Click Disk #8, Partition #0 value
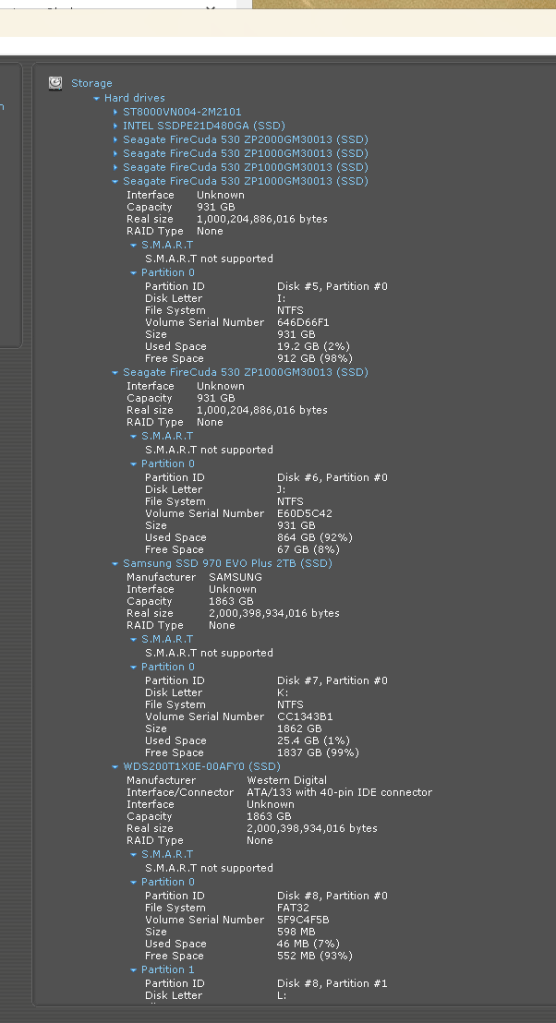The image size is (556, 1023). click(x=332, y=896)
